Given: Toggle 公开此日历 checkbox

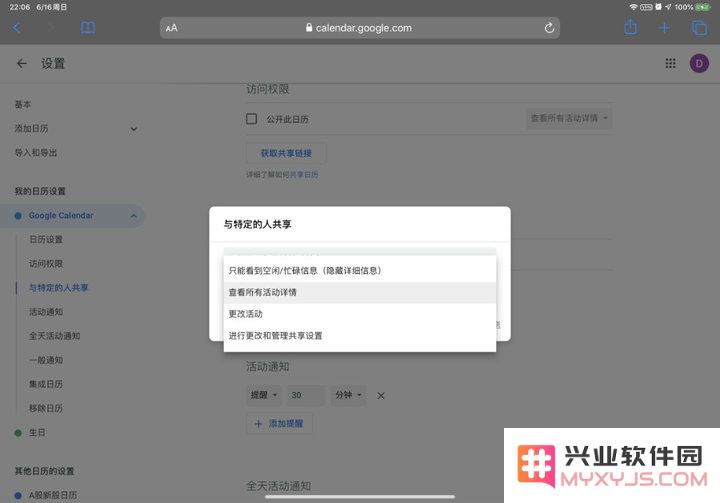Looking at the screenshot, I should pyautogui.click(x=252, y=119).
